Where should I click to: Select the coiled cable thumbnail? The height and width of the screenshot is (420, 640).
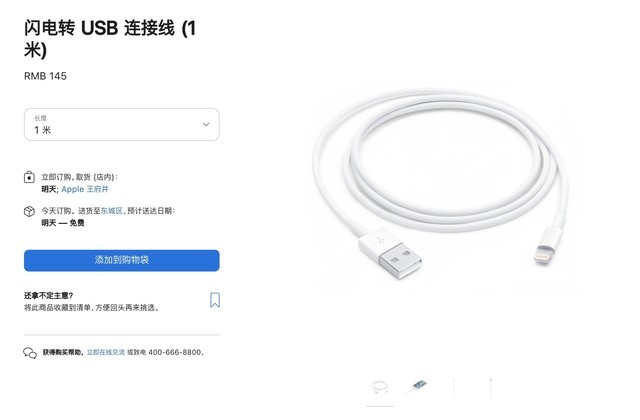coord(380,387)
